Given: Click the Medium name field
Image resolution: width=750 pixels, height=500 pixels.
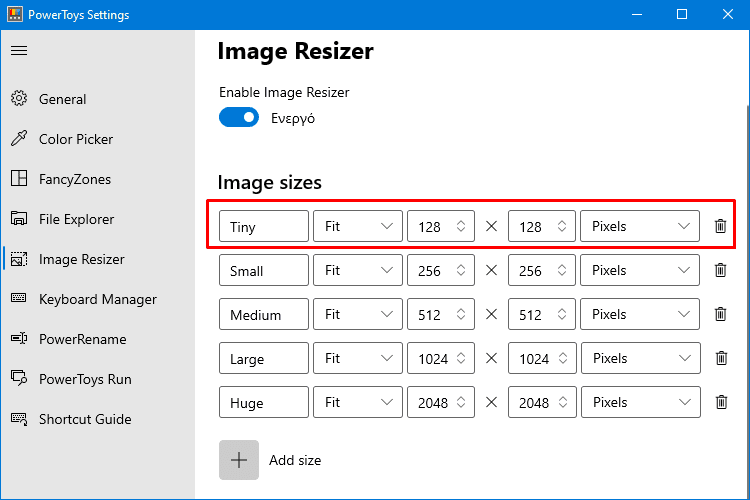Looking at the screenshot, I should click(x=264, y=314).
